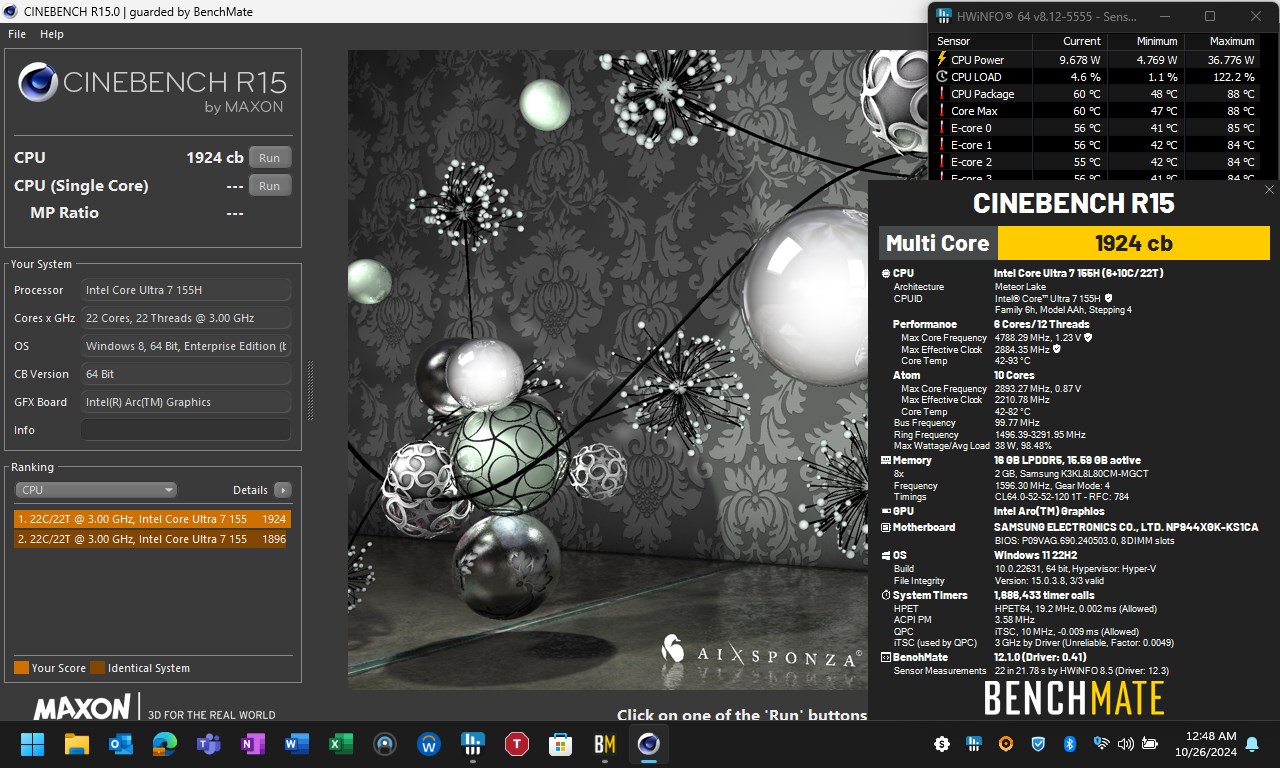Open File Explorer from taskbar
1280x768 pixels.
77,744
